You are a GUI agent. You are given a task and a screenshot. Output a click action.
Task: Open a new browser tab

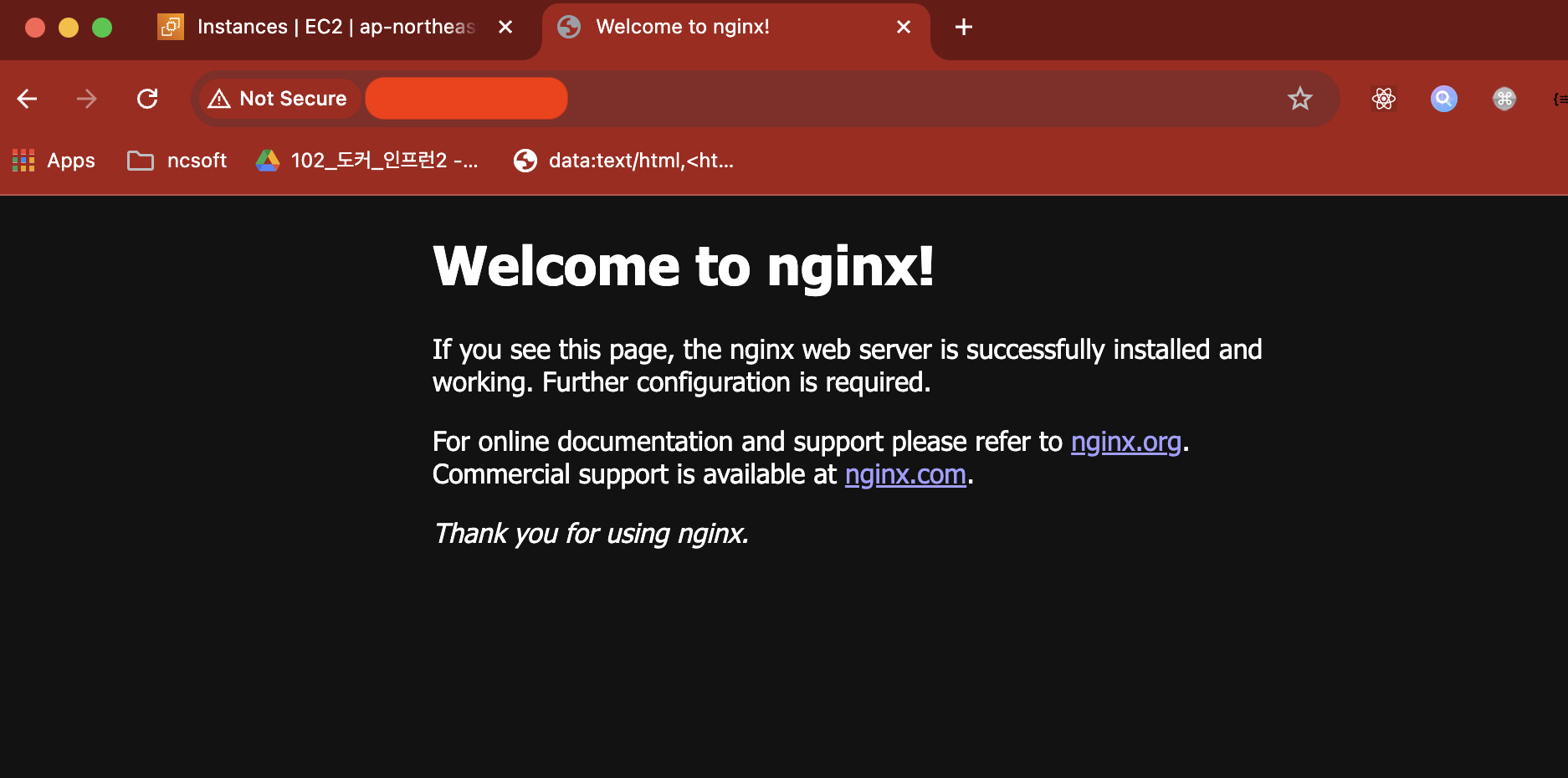click(x=964, y=27)
